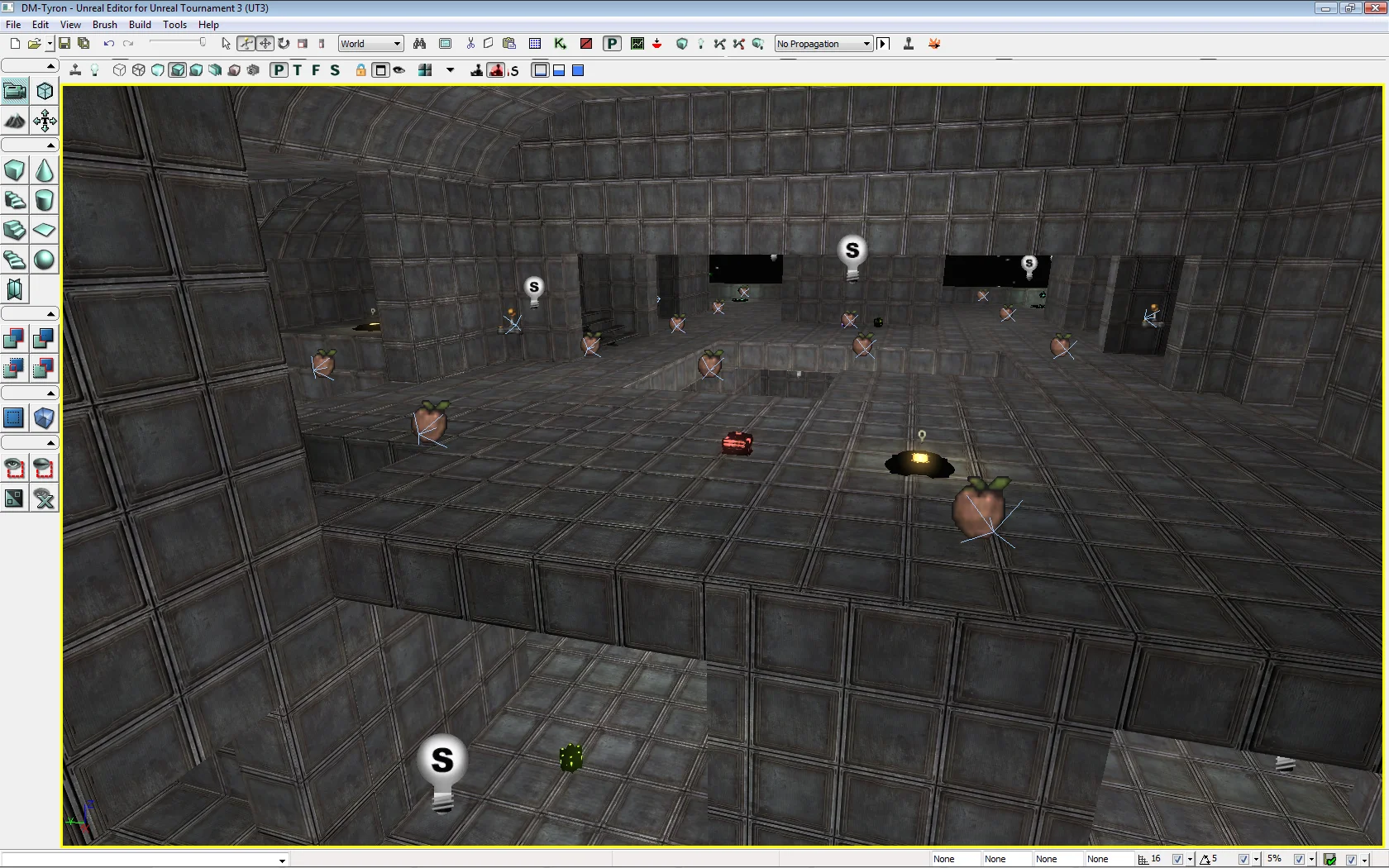Open the Help menu
The image size is (1389, 868).
coord(208,25)
